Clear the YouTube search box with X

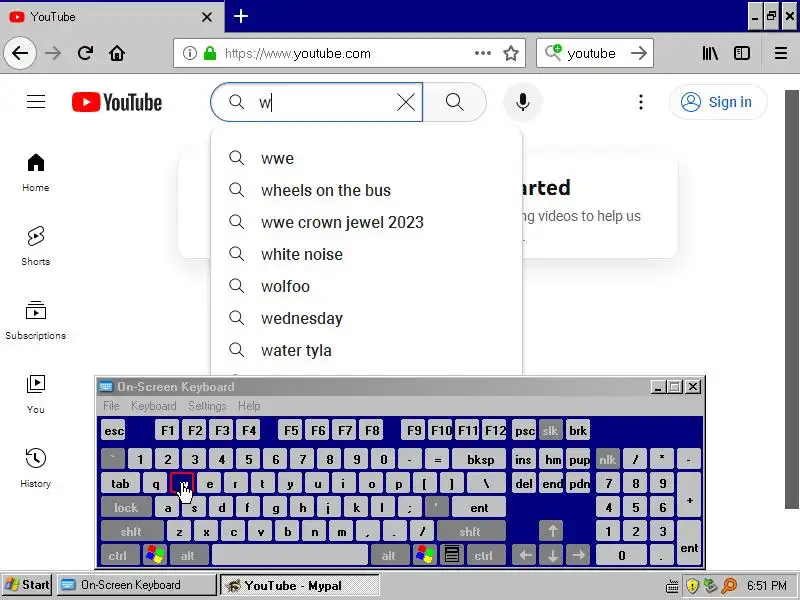click(x=406, y=103)
